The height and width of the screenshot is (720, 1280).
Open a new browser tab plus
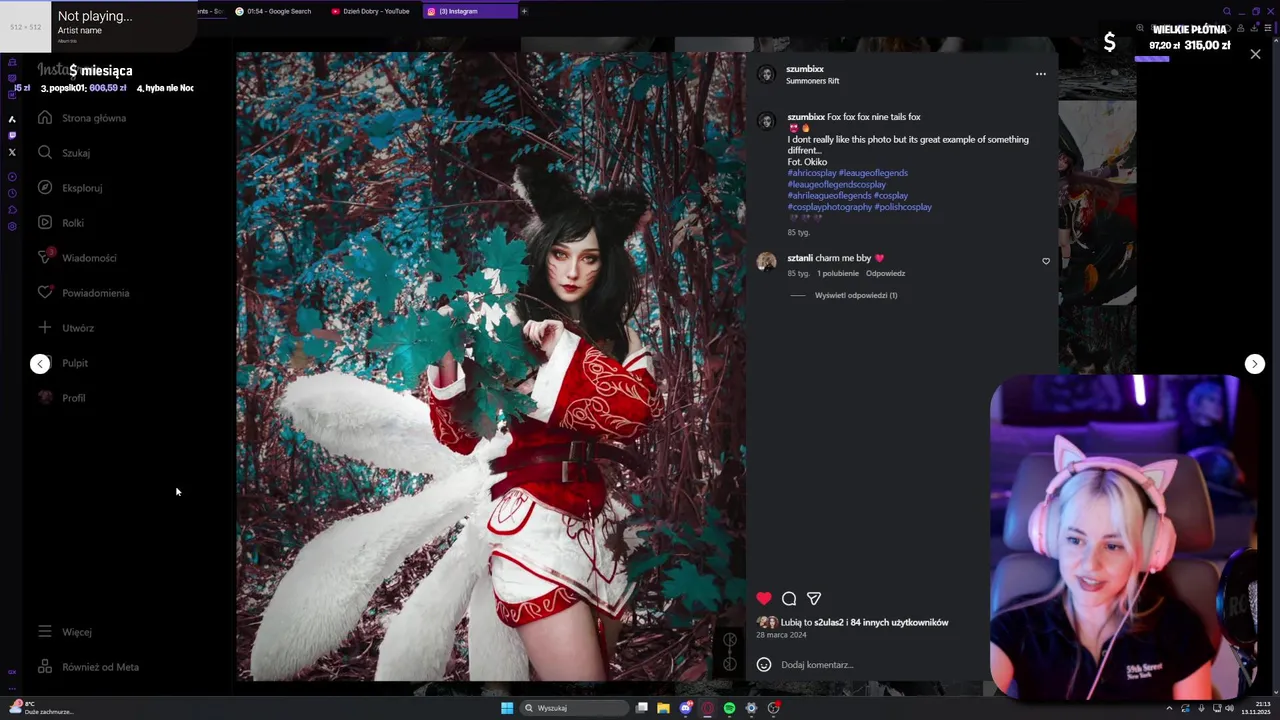coord(524,11)
